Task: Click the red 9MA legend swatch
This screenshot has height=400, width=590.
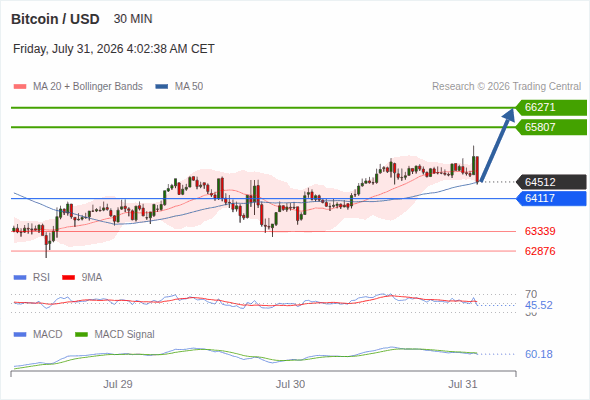Action: 68,278
